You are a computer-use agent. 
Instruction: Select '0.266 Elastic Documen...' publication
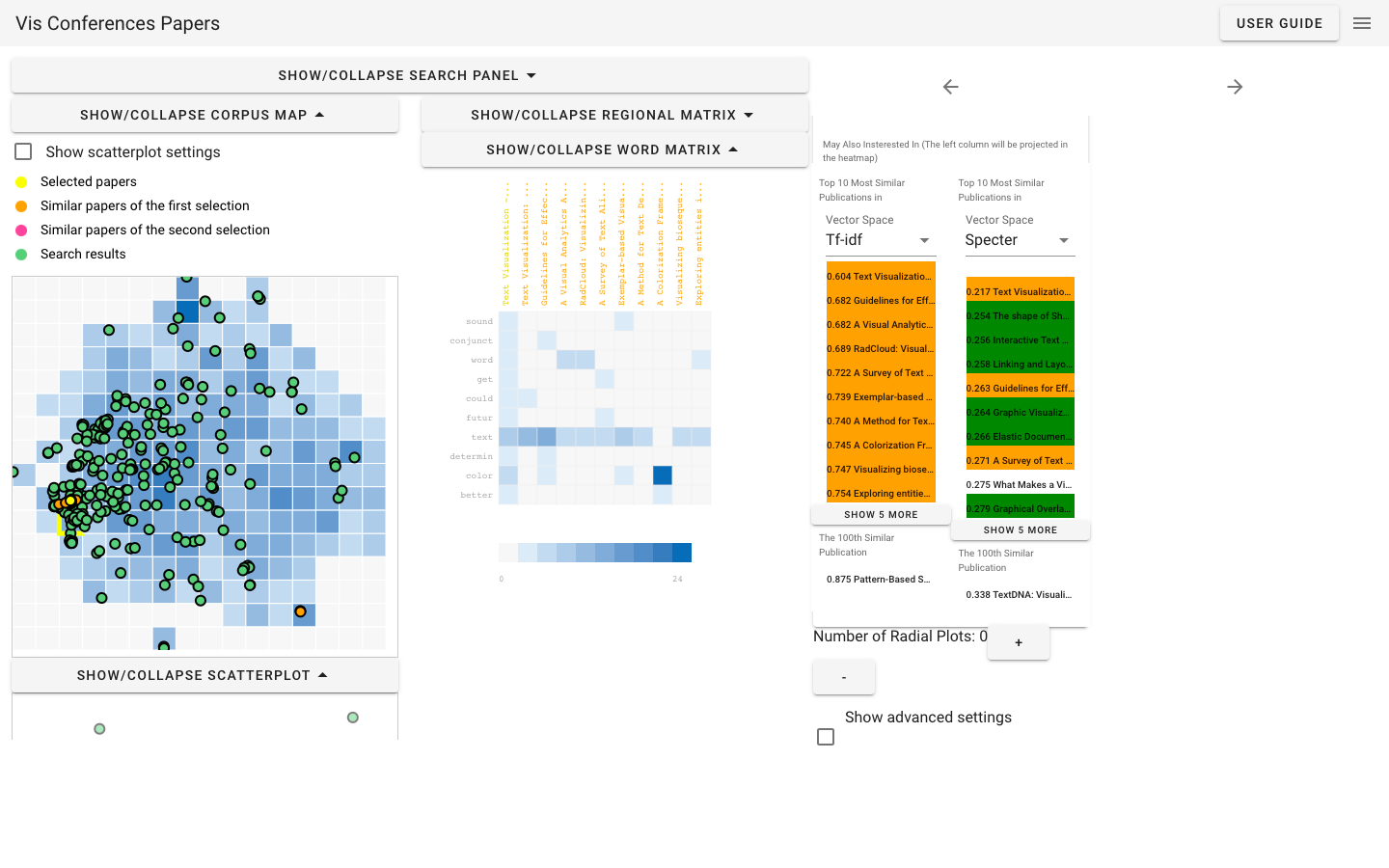(1021, 437)
